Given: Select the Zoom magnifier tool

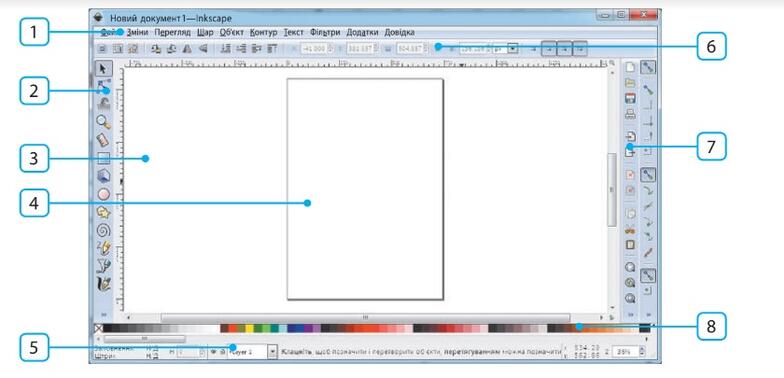Looking at the screenshot, I should (104, 122).
